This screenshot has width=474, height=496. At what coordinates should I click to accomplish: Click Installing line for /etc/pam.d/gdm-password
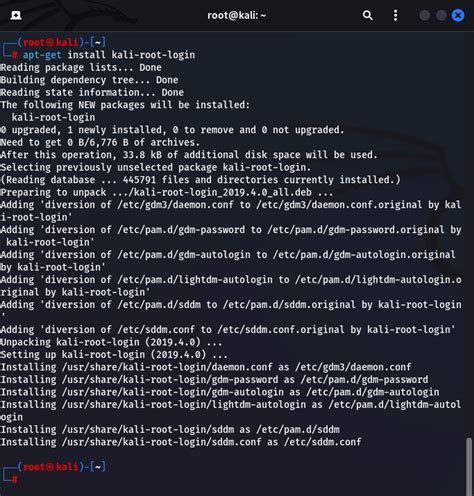(214, 380)
